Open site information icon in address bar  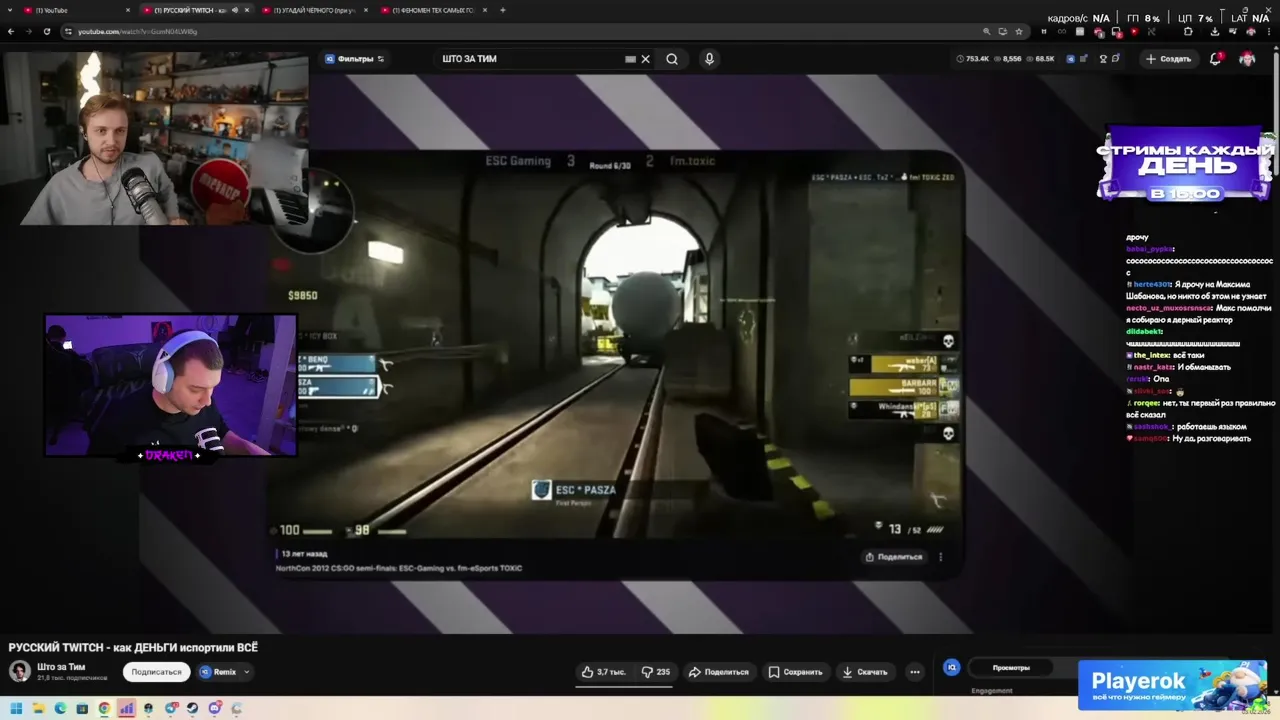68,31
